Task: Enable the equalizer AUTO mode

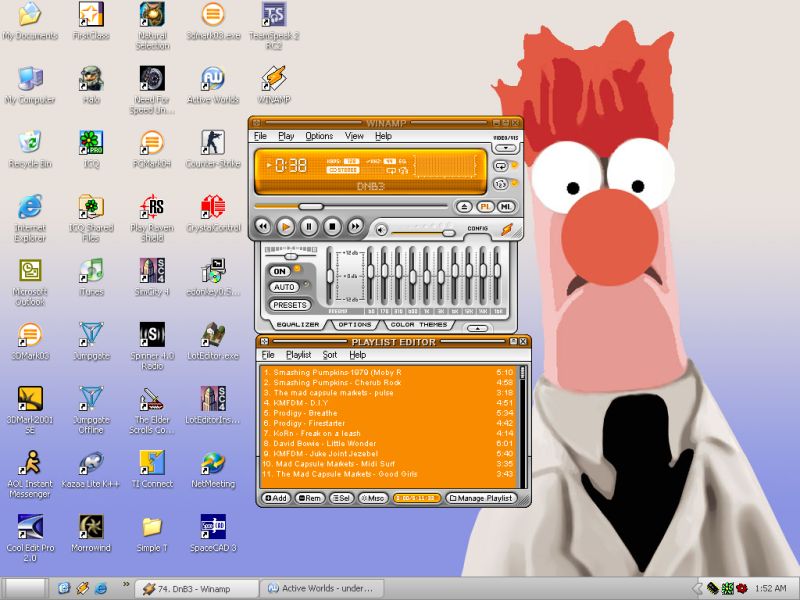Action: [283, 287]
